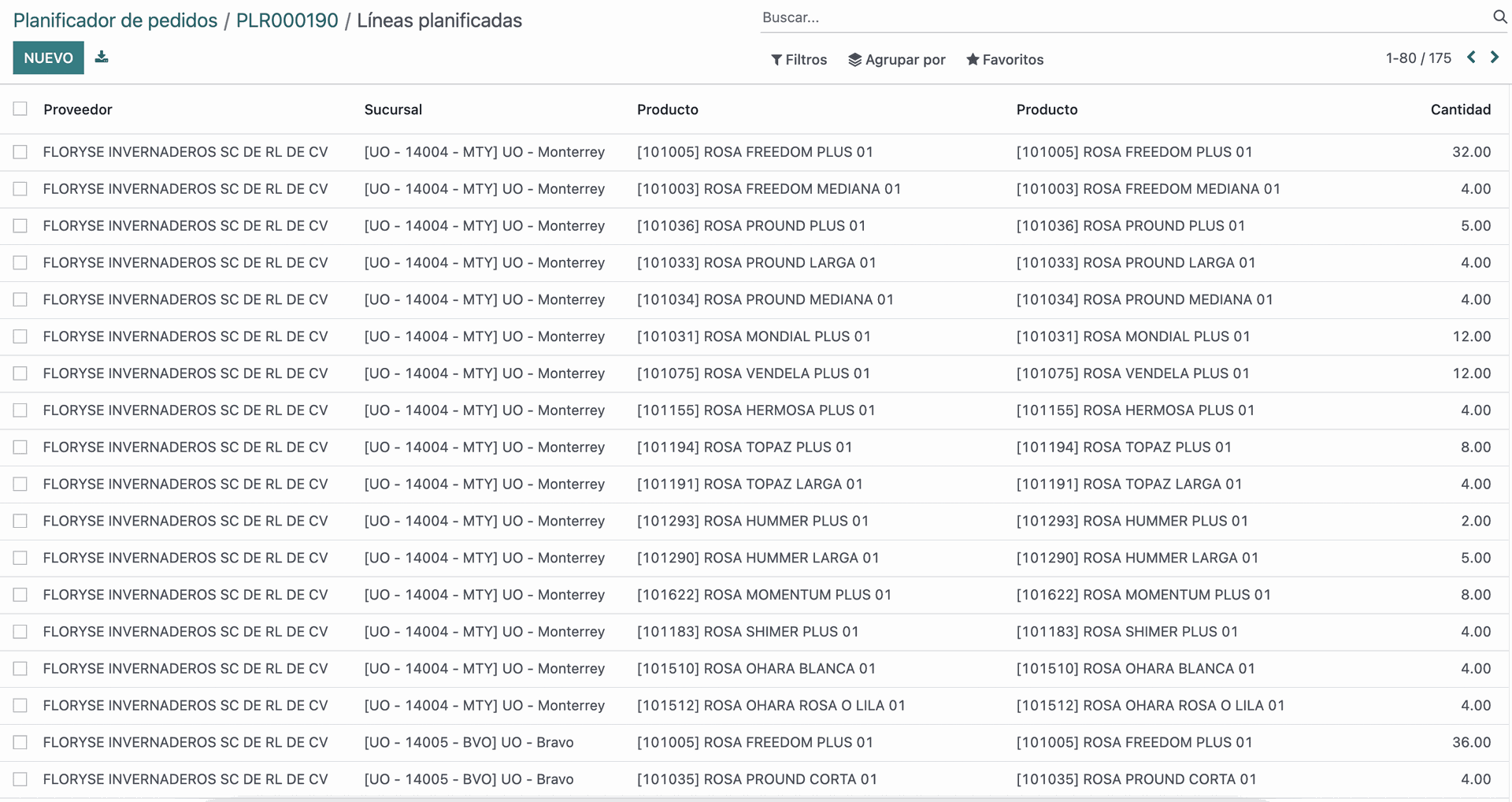Viewport: 1512px width, 802px height.
Task: Check the ROSA OHARA ROSA O LILA 01 row
Action: coord(20,705)
